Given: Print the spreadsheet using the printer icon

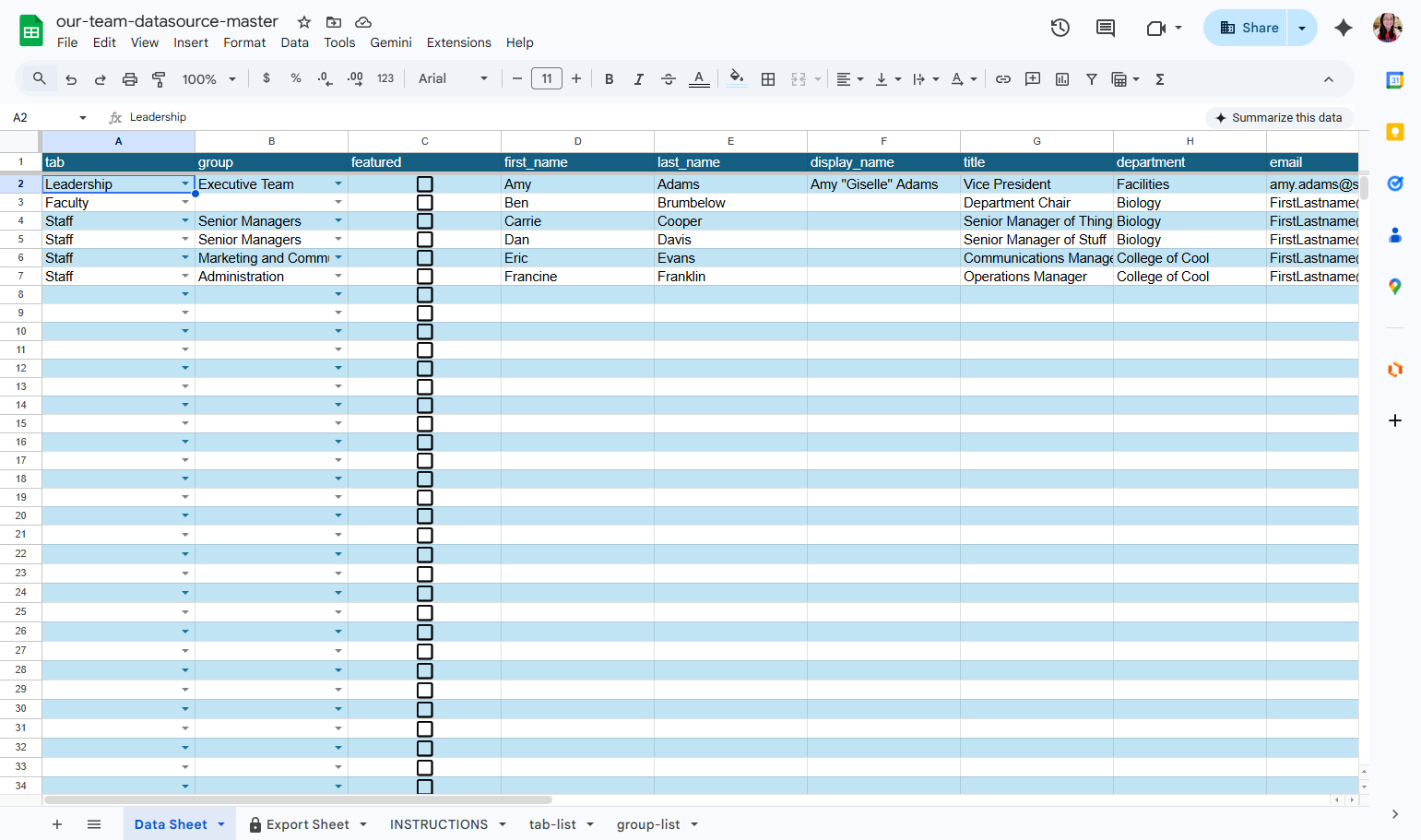Looking at the screenshot, I should pos(130,79).
